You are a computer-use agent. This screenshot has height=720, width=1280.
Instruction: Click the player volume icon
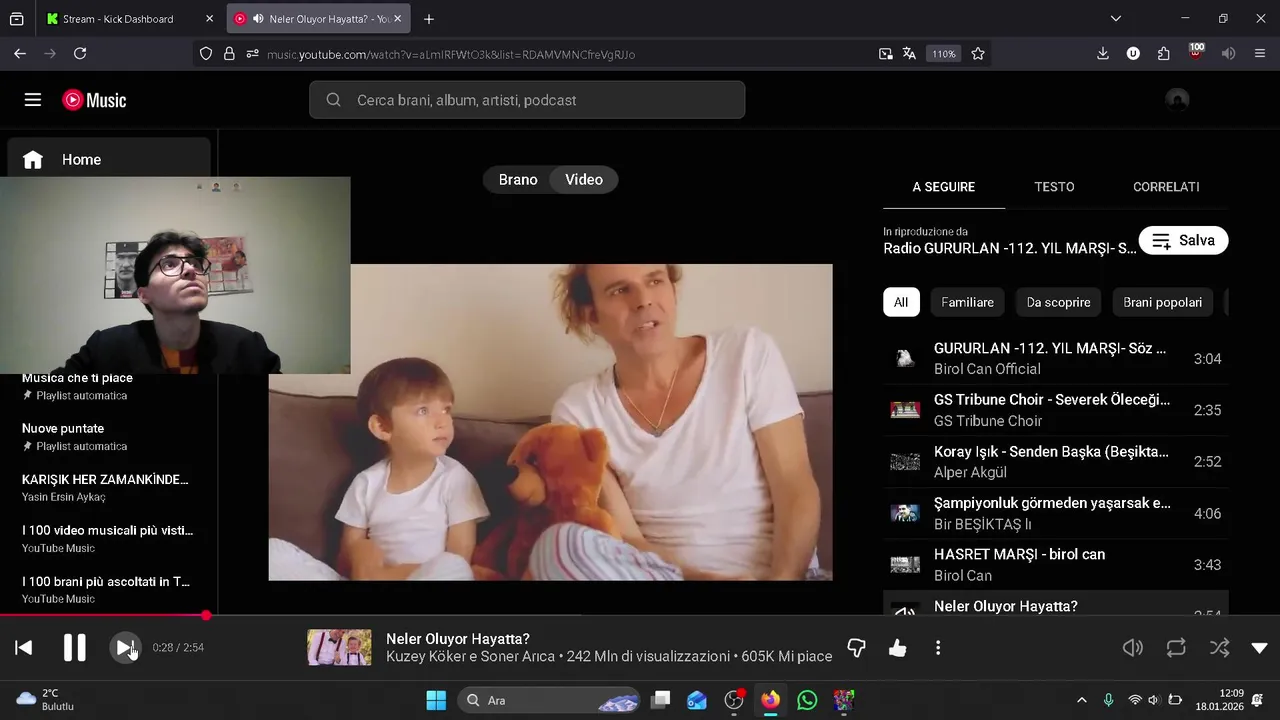pyautogui.click(x=1133, y=648)
